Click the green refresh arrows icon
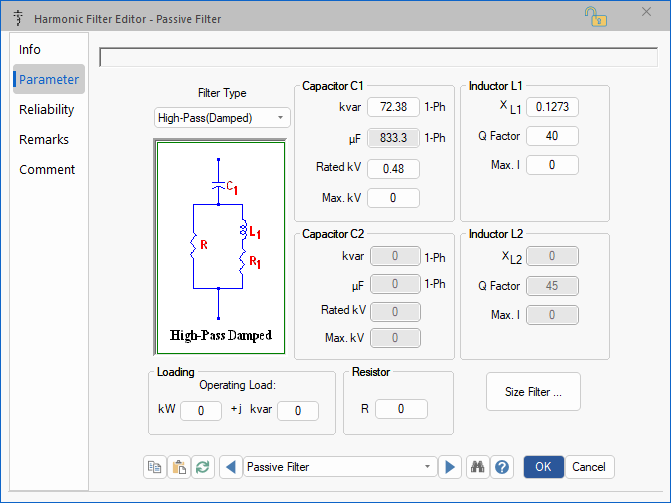 coord(203,467)
